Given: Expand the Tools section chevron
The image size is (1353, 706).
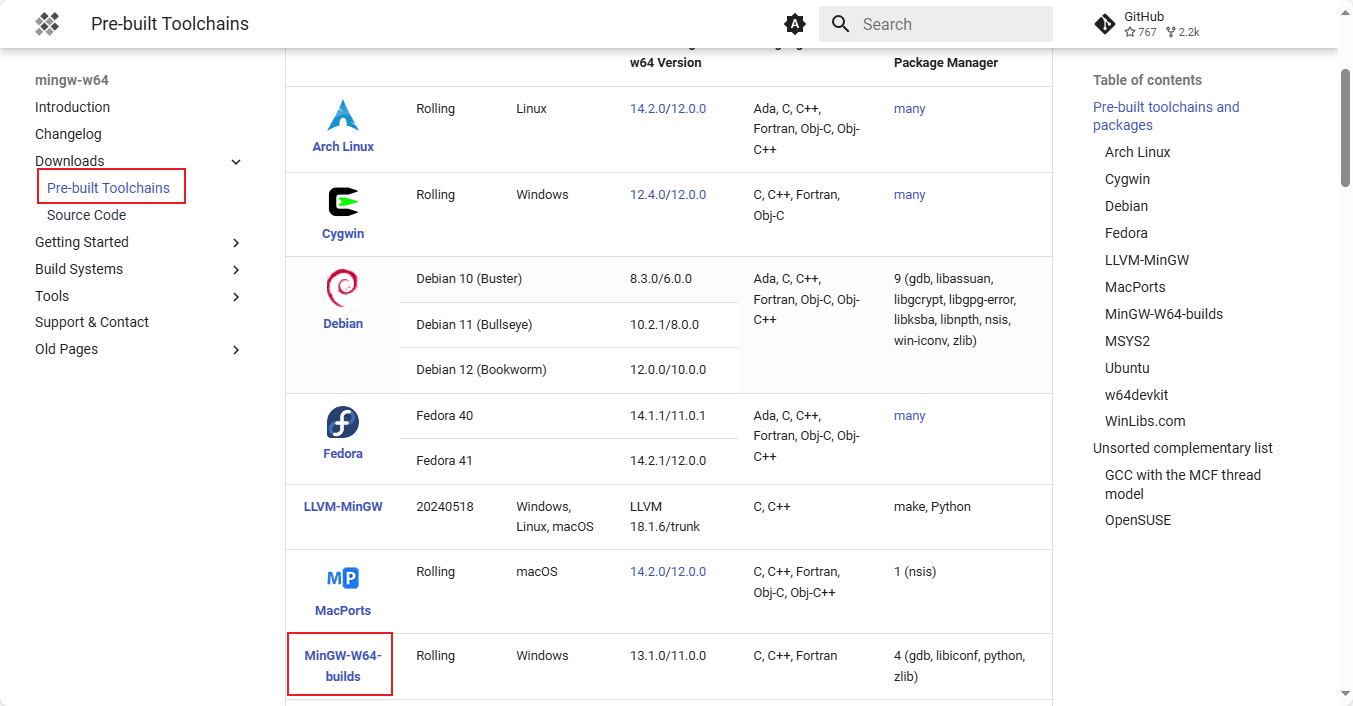Looking at the screenshot, I should 236,297.
